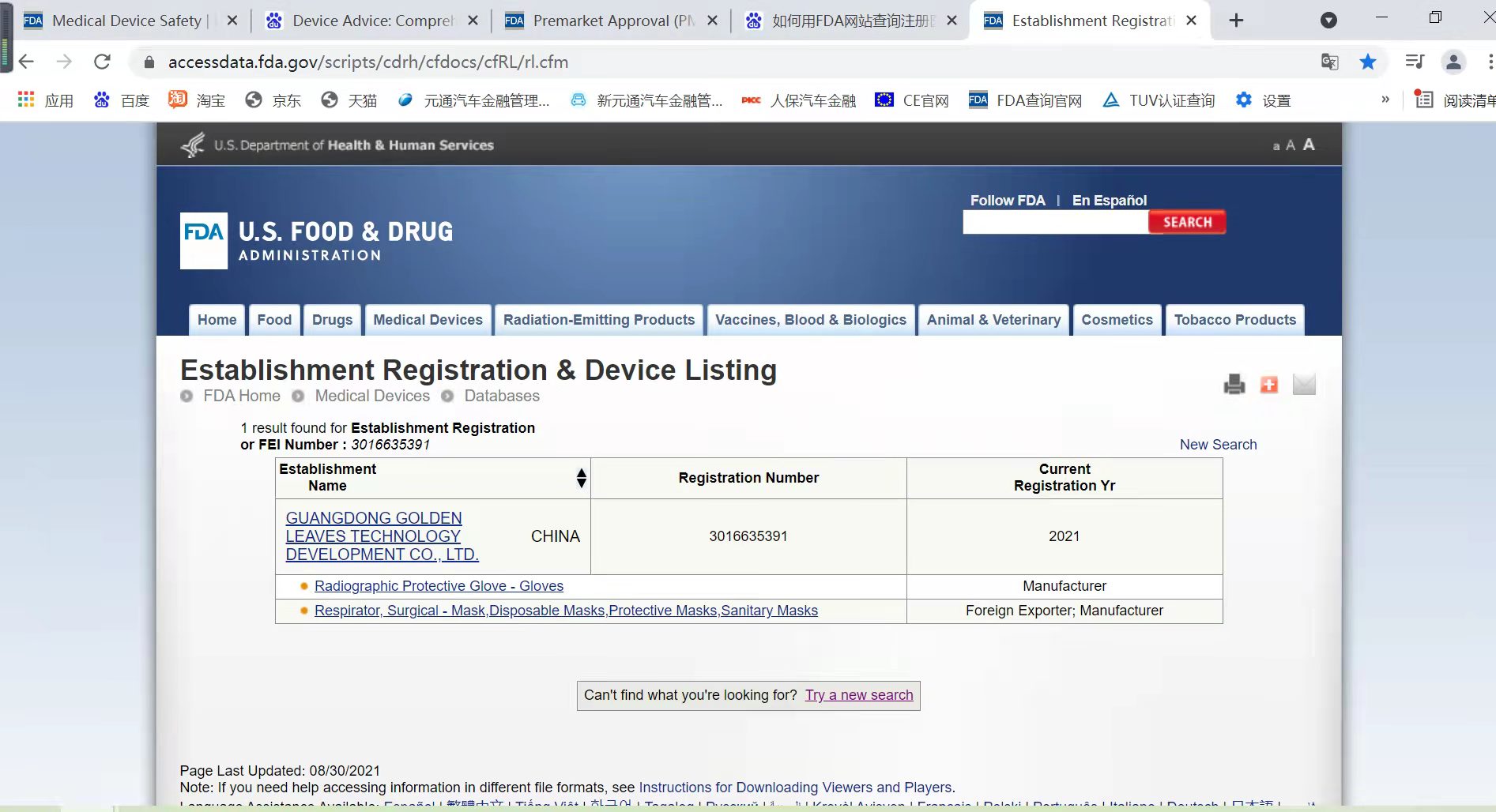This screenshot has height=812, width=1496.
Task: Open Radiographic Protective Glove listing link
Action: coord(439,586)
